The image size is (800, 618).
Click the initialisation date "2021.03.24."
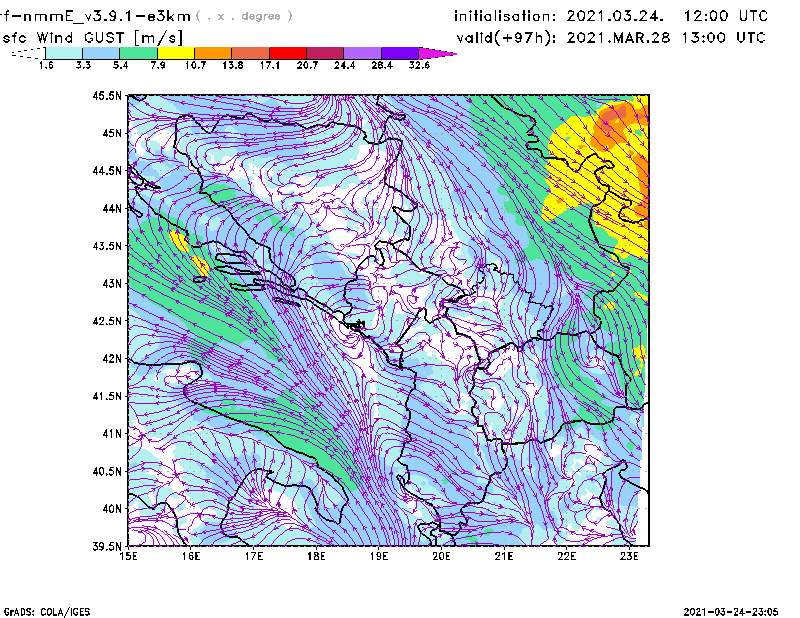[615, 16]
